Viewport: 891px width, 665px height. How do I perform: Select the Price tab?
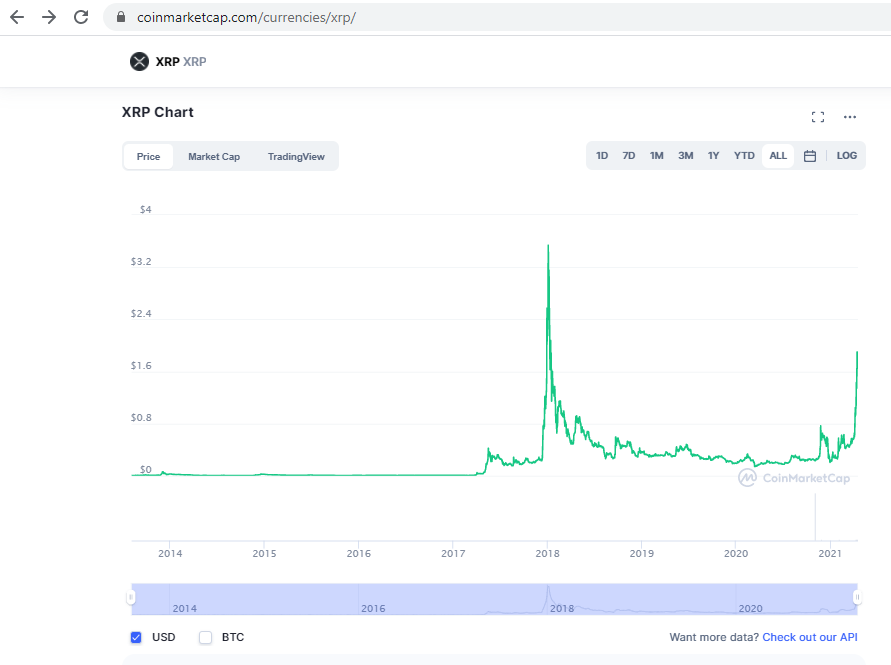[148, 156]
